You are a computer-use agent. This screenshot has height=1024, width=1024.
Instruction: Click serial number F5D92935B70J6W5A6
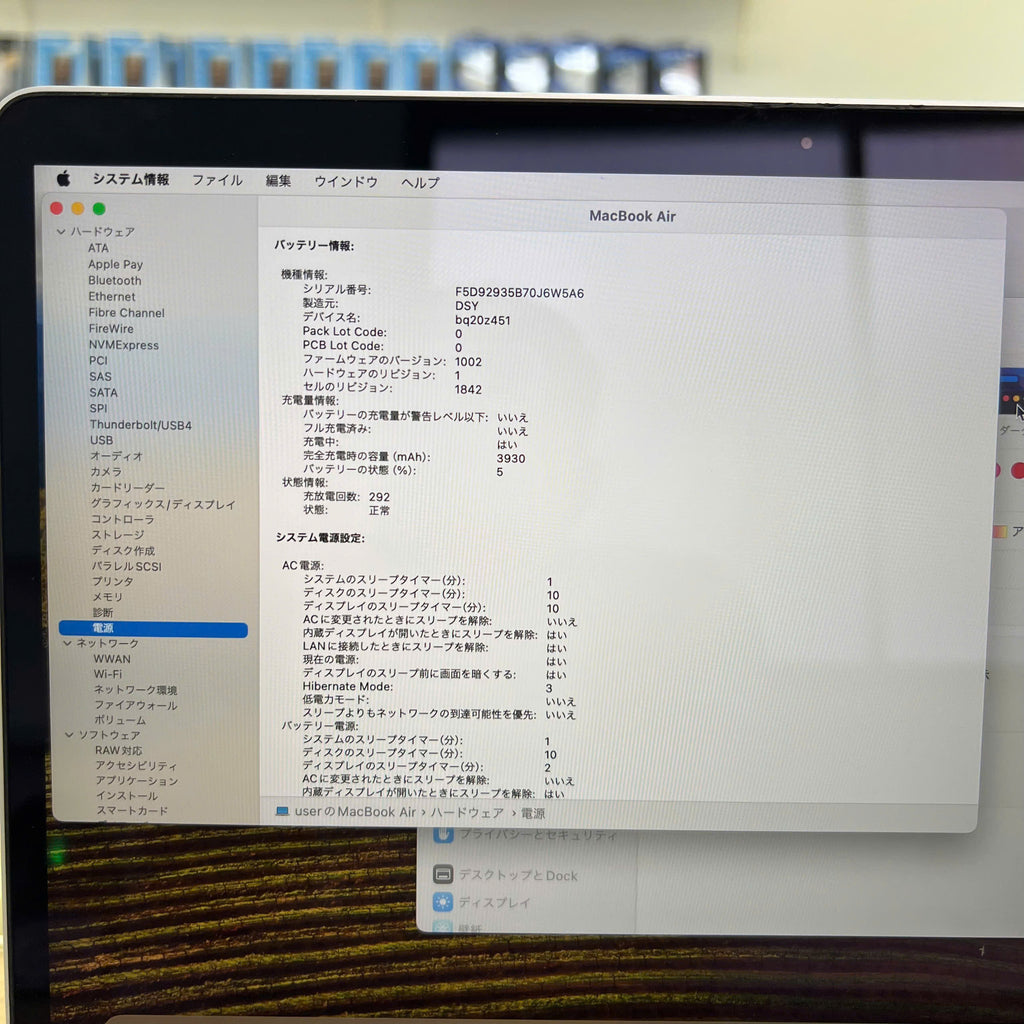[x=520, y=293]
